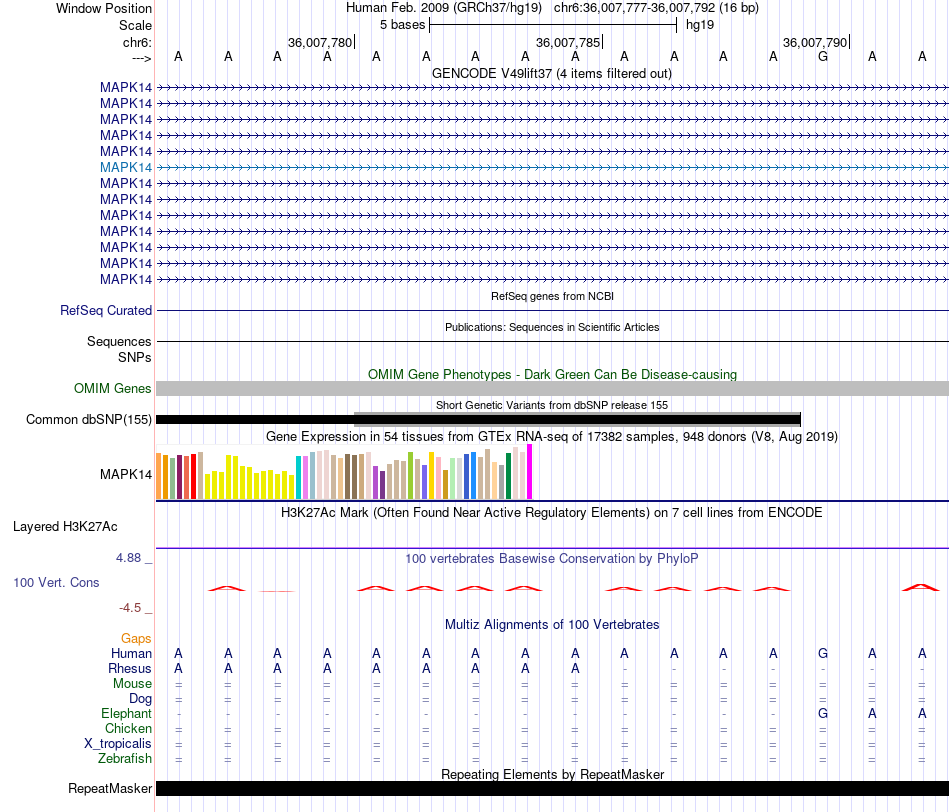Click the -4.5 conservation scale minimum
Screen dimensions: 950x812
click(x=130, y=608)
